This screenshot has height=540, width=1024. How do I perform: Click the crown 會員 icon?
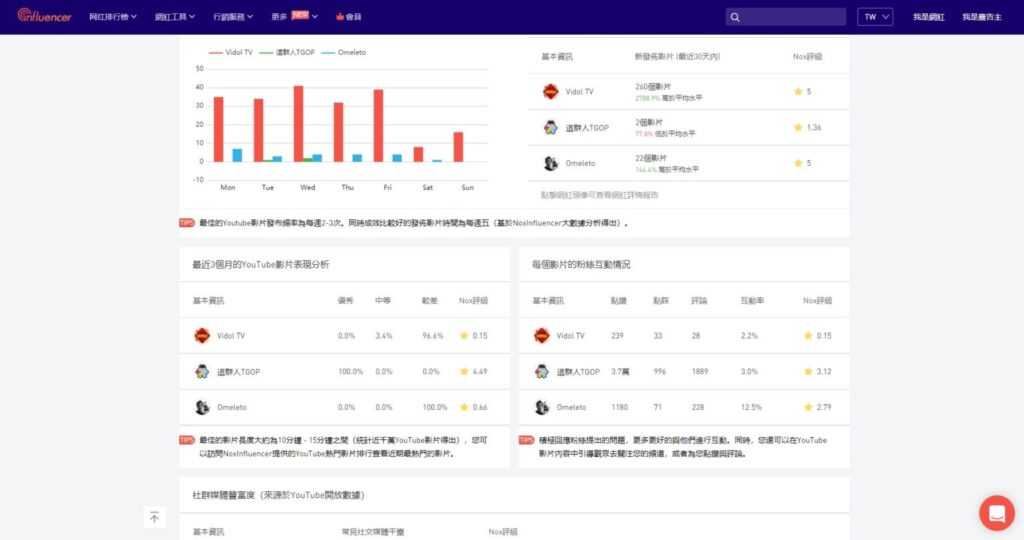point(341,17)
